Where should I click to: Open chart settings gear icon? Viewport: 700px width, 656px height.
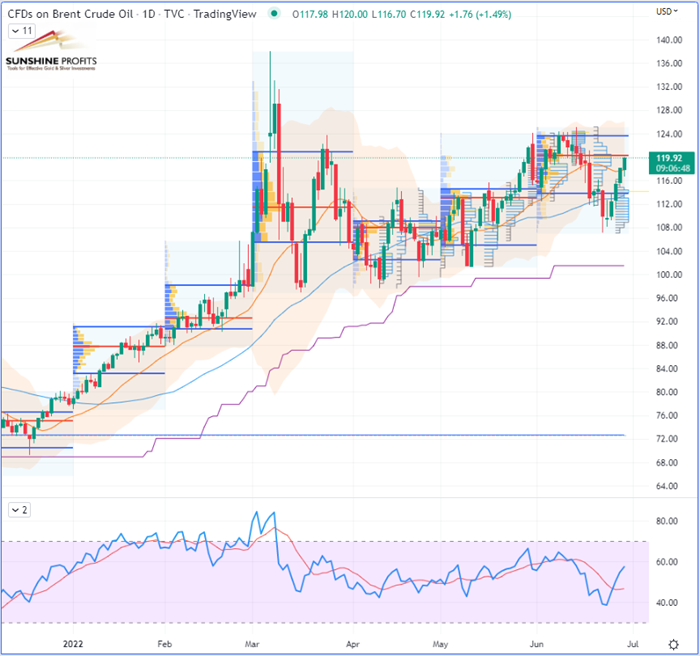673,644
